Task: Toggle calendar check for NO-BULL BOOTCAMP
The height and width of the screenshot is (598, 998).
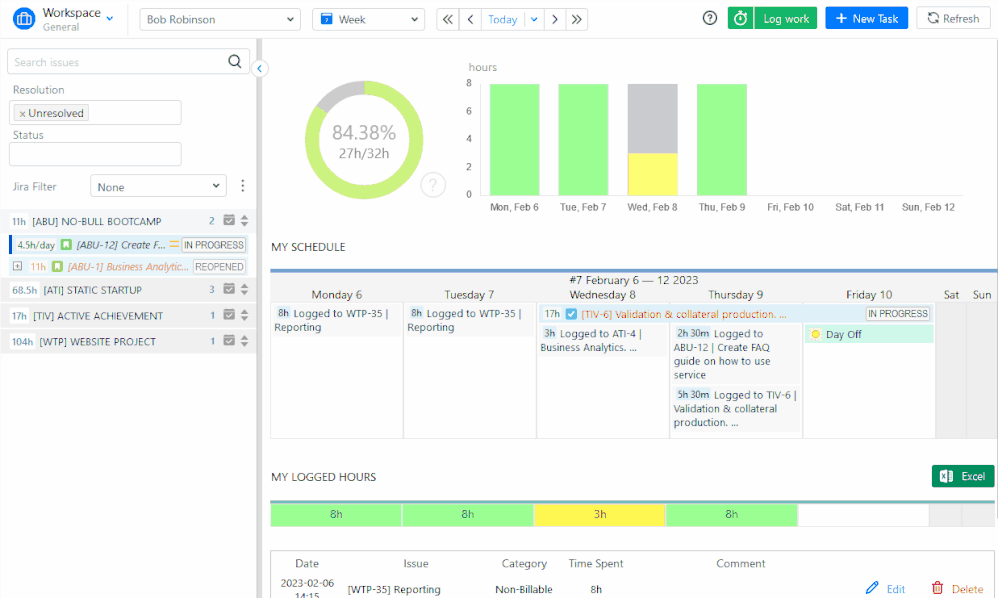Action: (229, 220)
